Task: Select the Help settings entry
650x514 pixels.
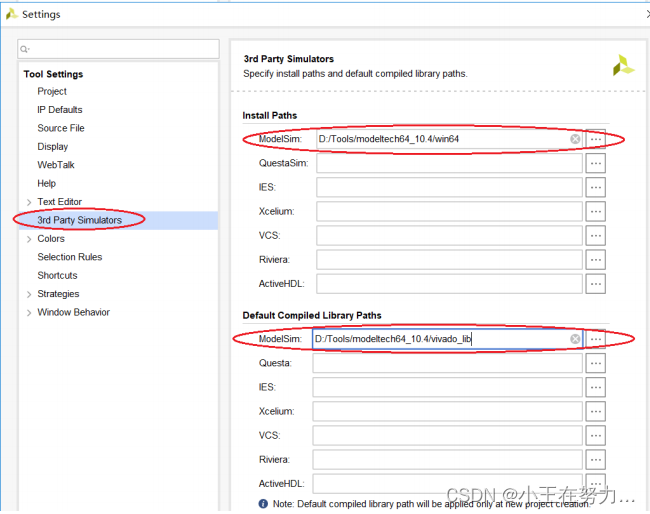Action: click(46, 183)
